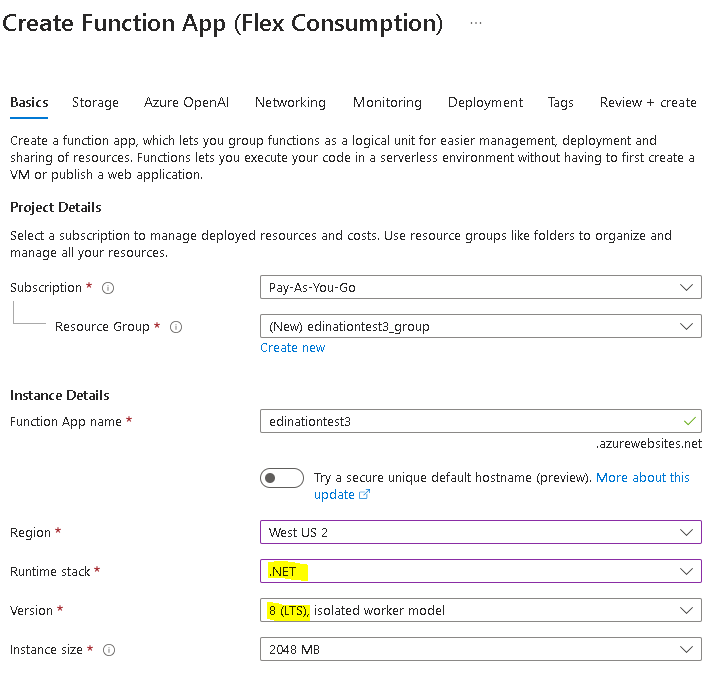Screen dimensions: 715x682
Task: Click the 'Instance Details' heading
Action: [x=60, y=395]
